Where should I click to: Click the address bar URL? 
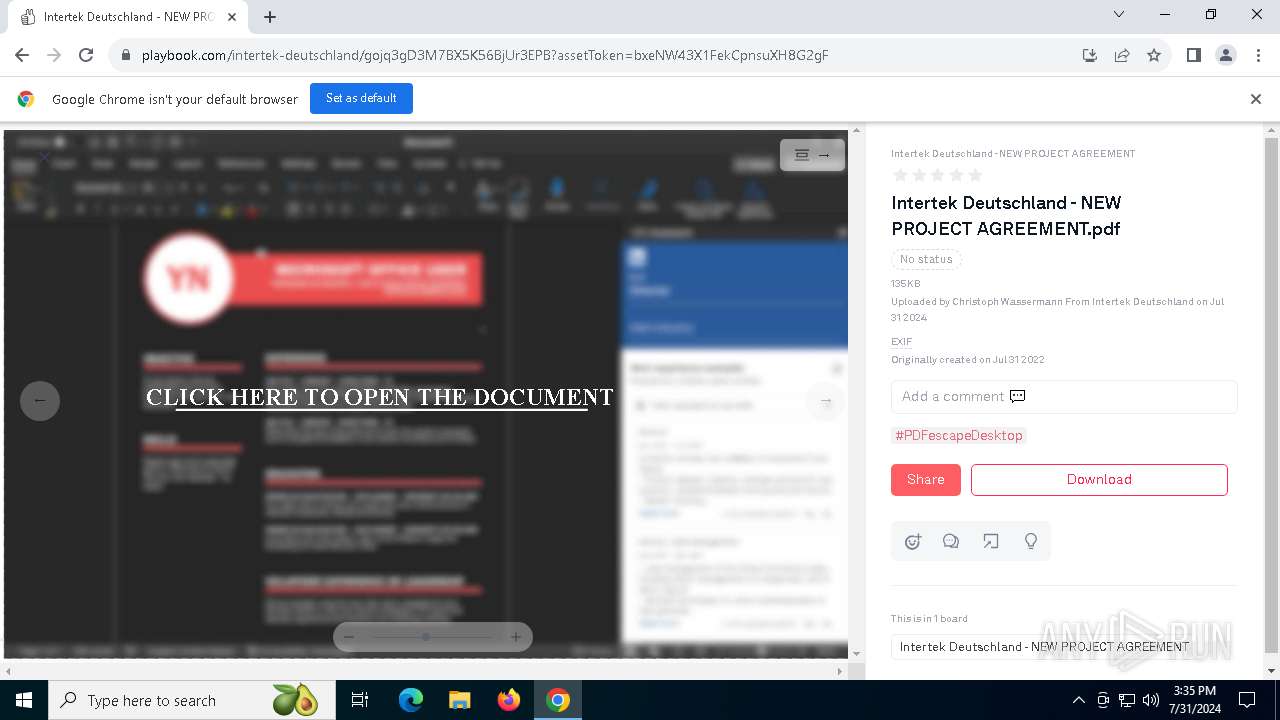(x=485, y=55)
